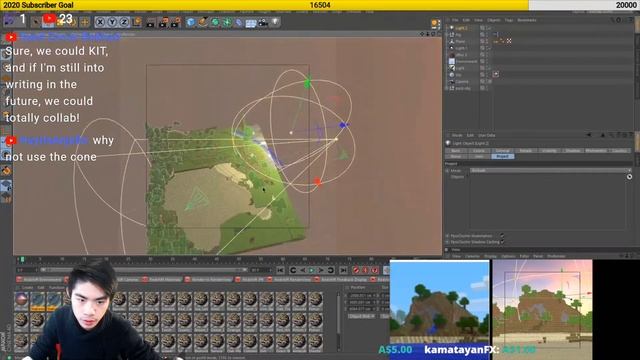Add a Cube primitive object
The image size is (640, 360).
(191, 22)
